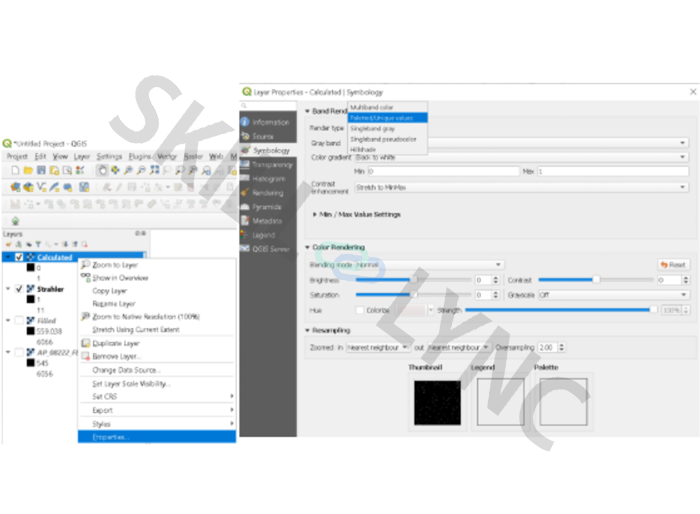This screenshot has height=514, width=700.
Task: Click the Open Project folder icon
Action: click(x=28, y=170)
